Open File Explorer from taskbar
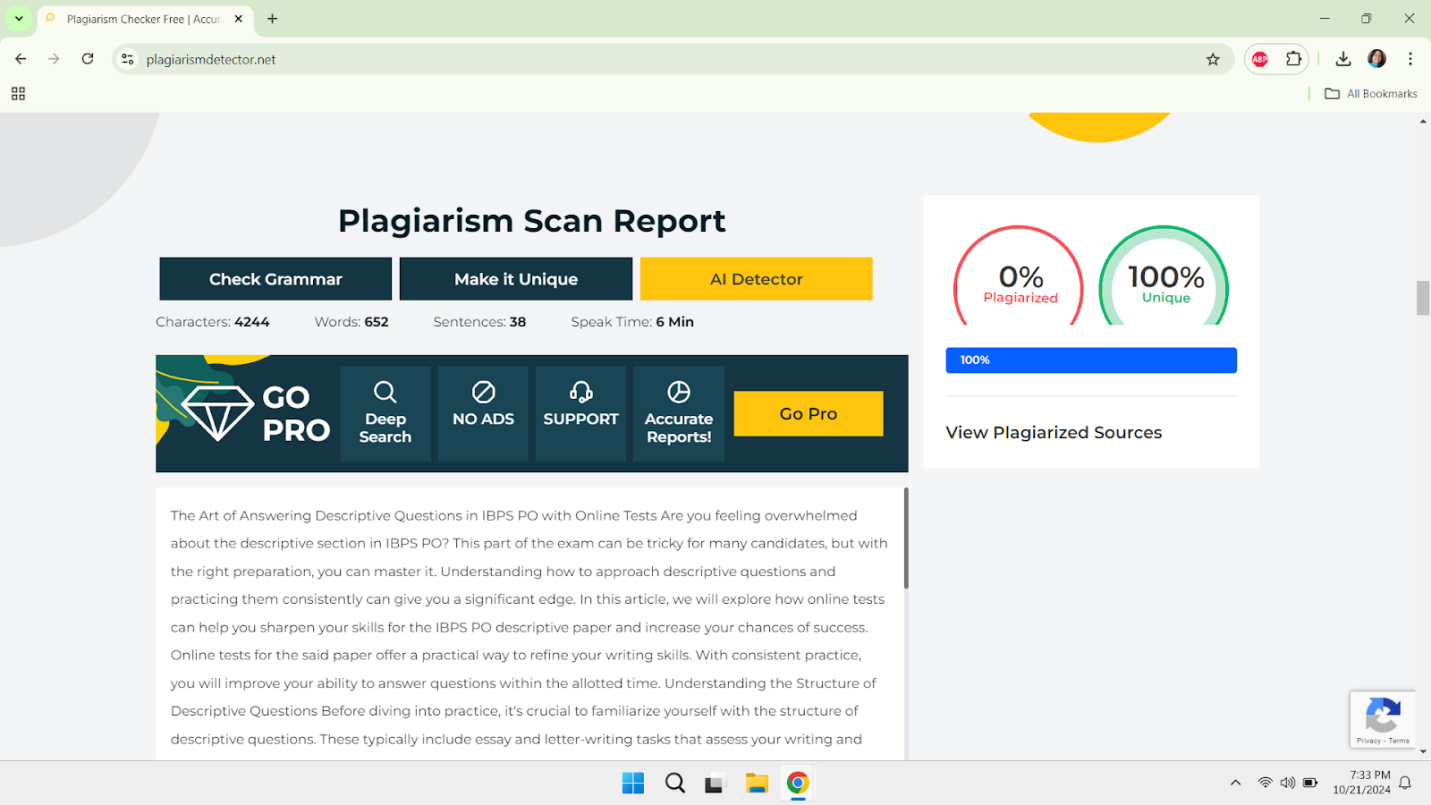Viewport: 1431px width, 805px height. (x=756, y=783)
